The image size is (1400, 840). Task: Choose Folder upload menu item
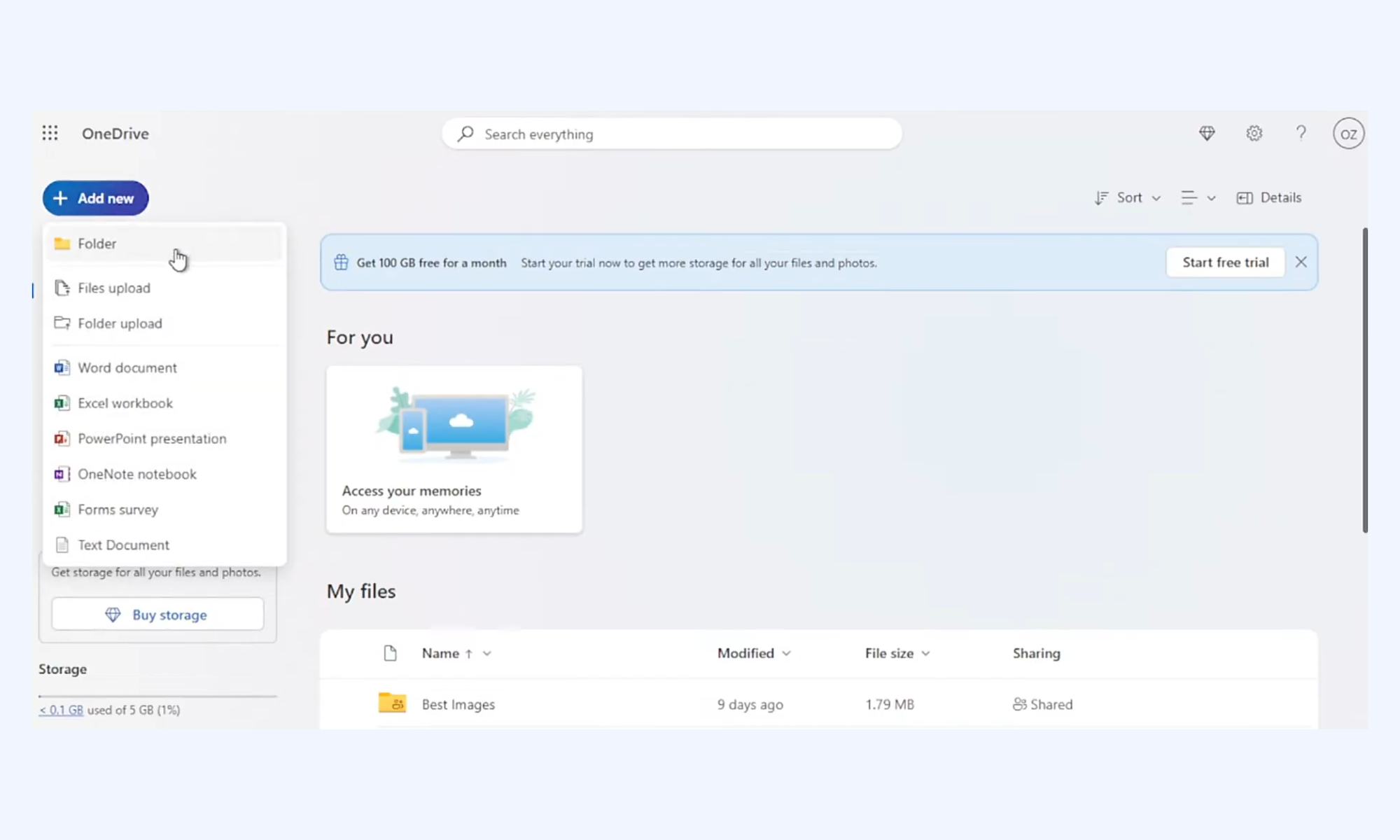(164, 323)
